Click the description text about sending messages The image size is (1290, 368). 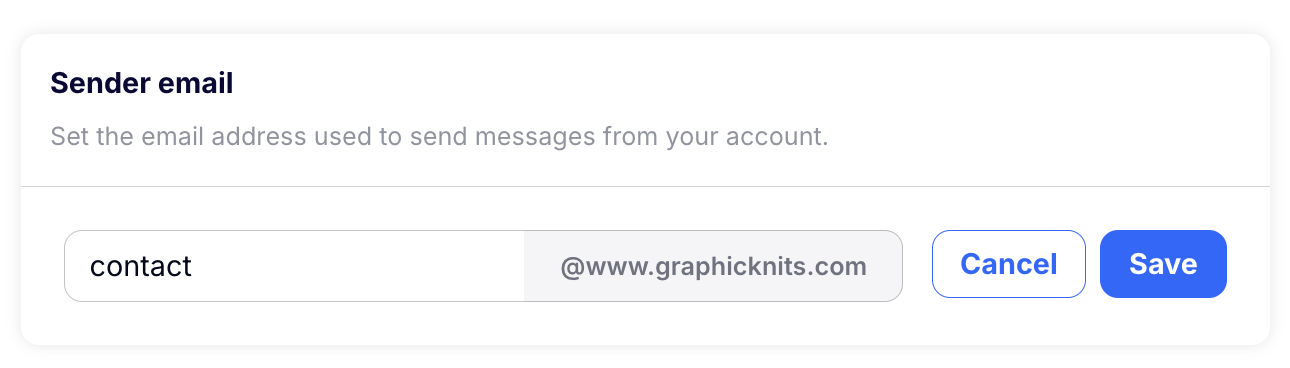coord(439,136)
